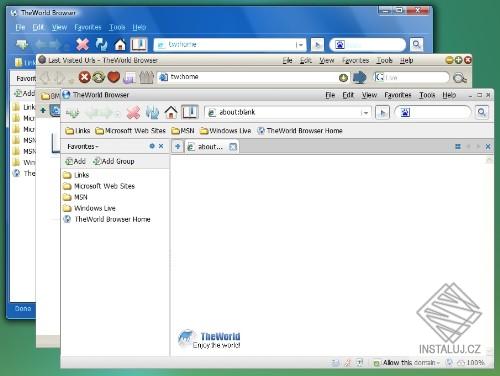
Task: Select MSN folder in Favorites tree
Action: [x=75, y=197]
